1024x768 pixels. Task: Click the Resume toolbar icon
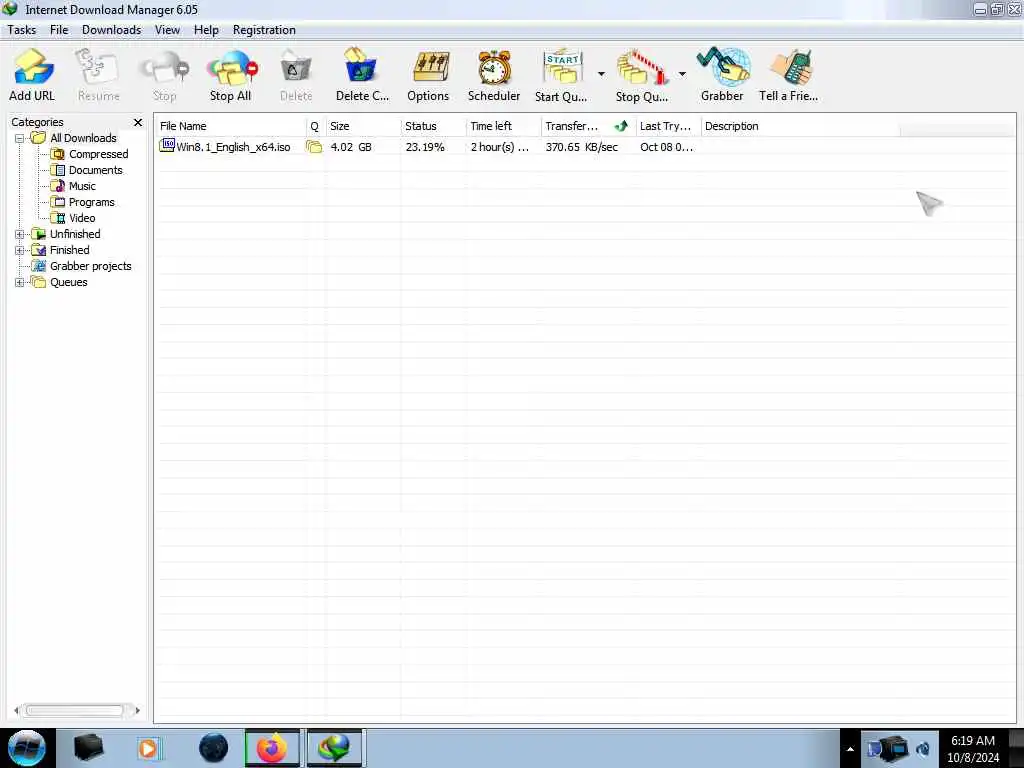click(98, 69)
